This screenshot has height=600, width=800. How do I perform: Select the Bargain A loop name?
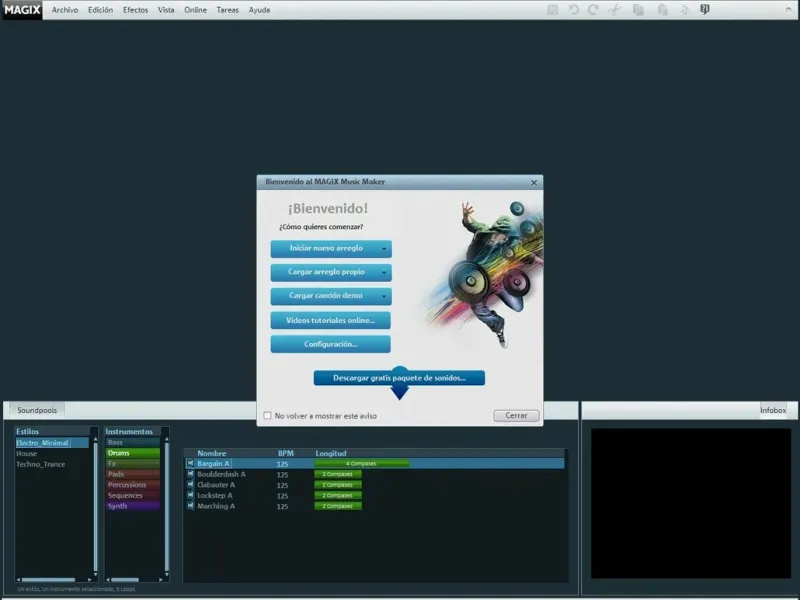[x=213, y=463]
